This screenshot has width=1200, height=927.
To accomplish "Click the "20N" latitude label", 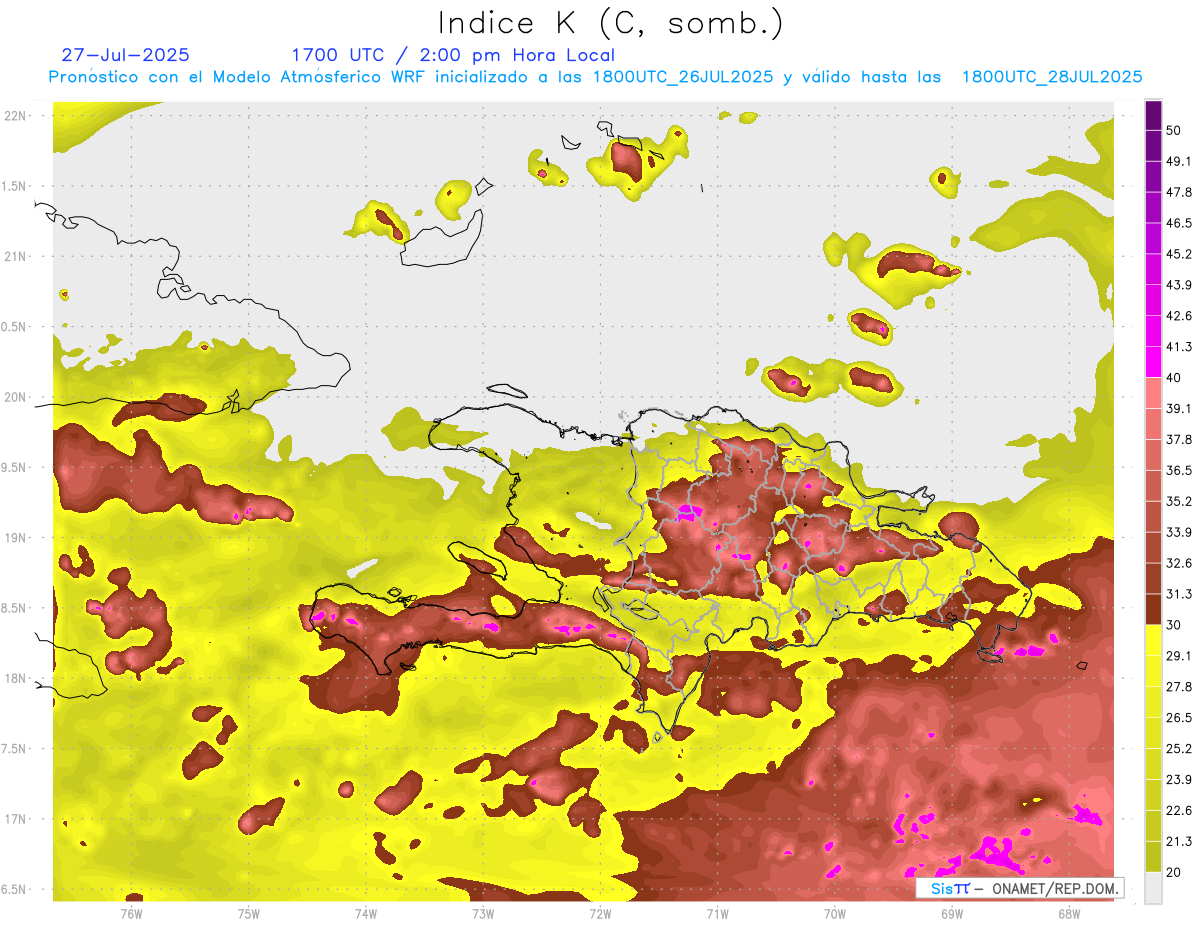I will (17, 397).
